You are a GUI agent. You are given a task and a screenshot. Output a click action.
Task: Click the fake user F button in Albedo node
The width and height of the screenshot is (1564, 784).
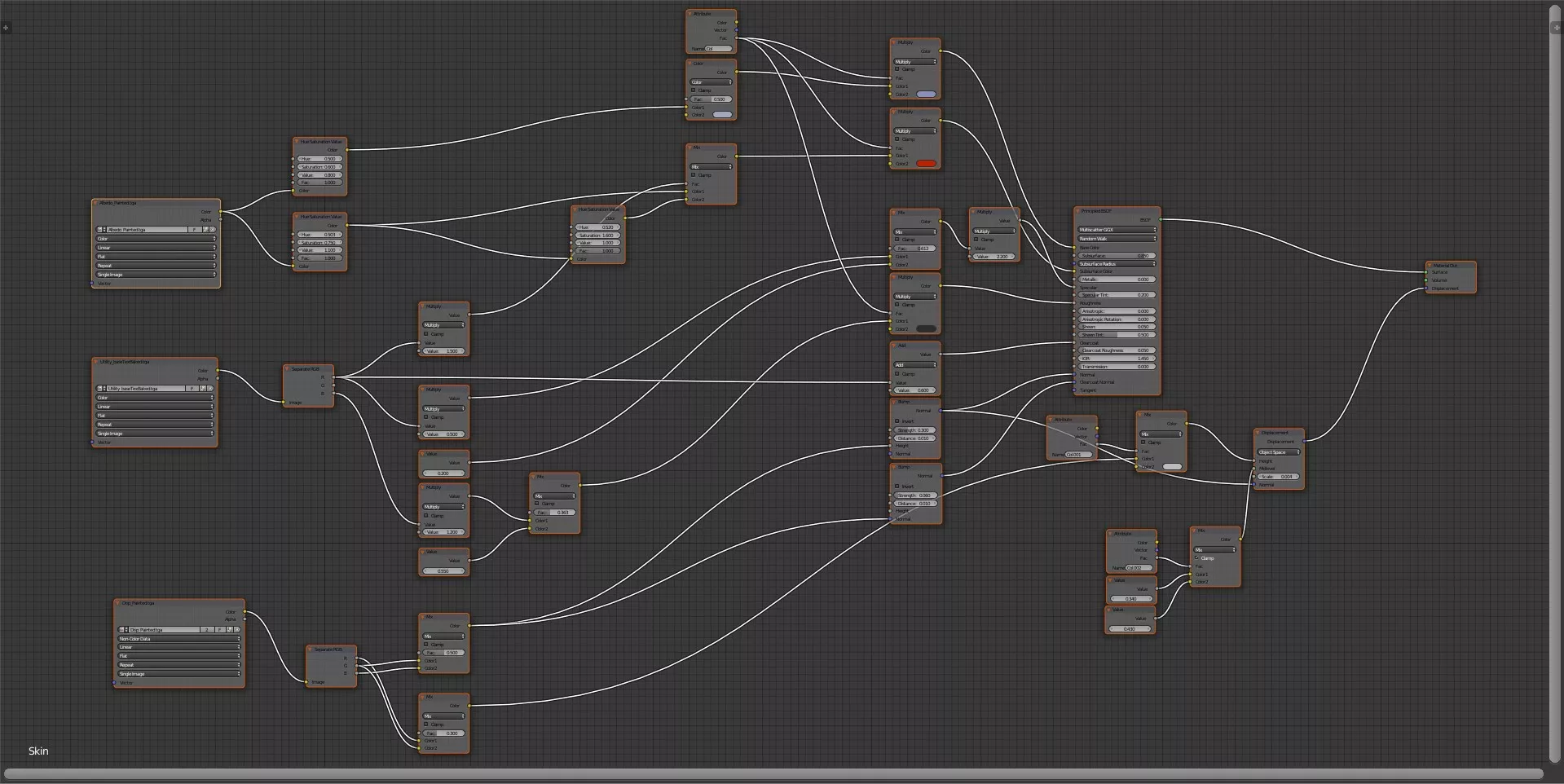coord(194,230)
